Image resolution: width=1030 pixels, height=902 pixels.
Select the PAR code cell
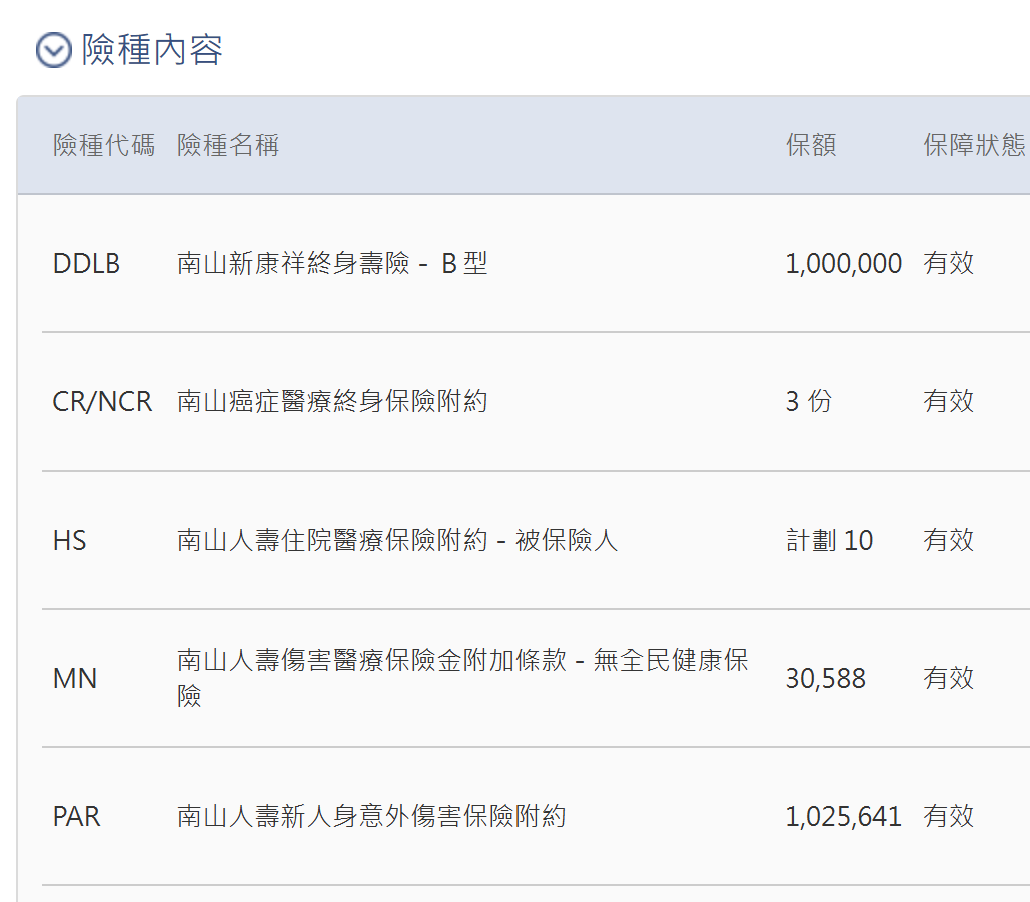click(x=77, y=817)
